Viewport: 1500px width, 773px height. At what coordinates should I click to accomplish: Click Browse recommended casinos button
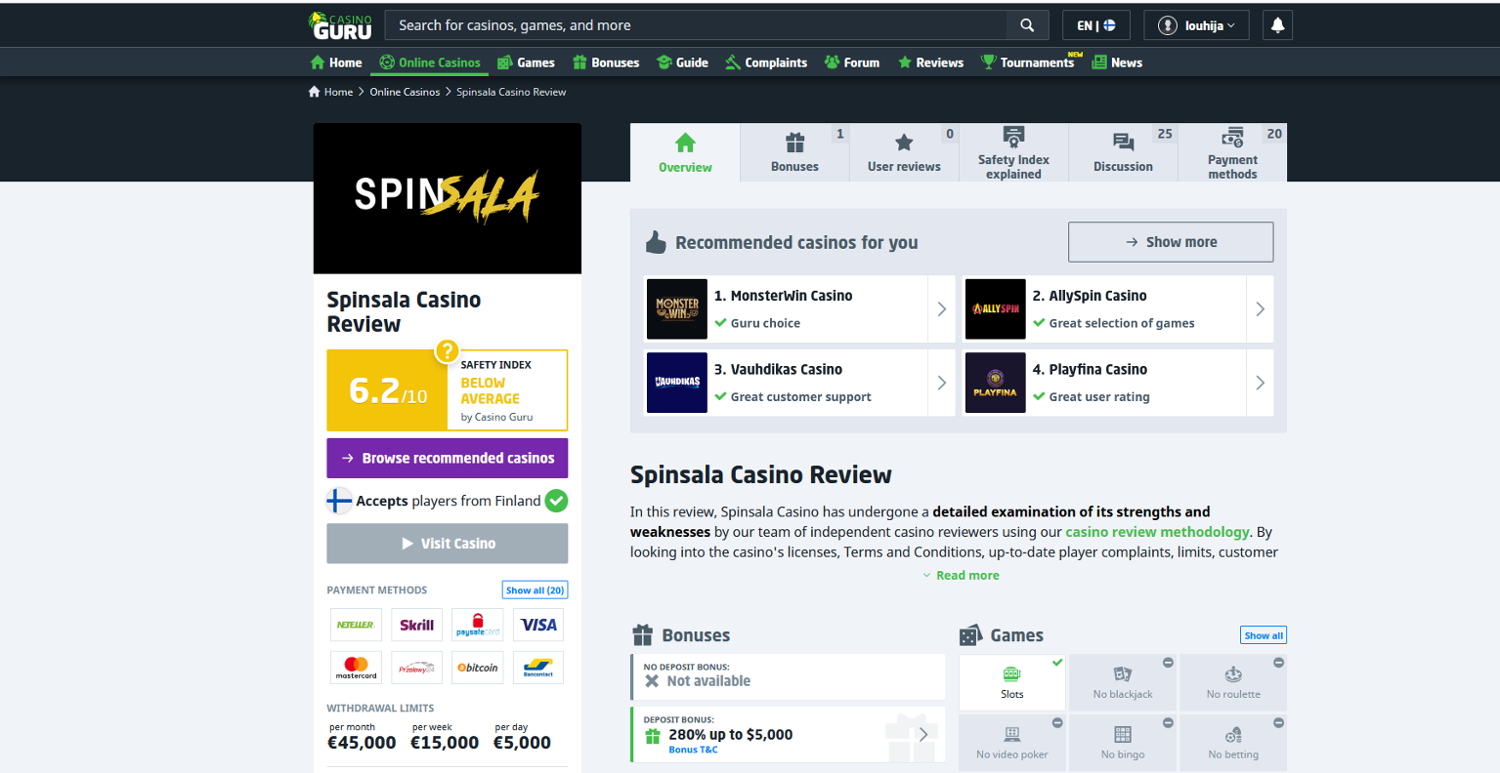[447, 458]
